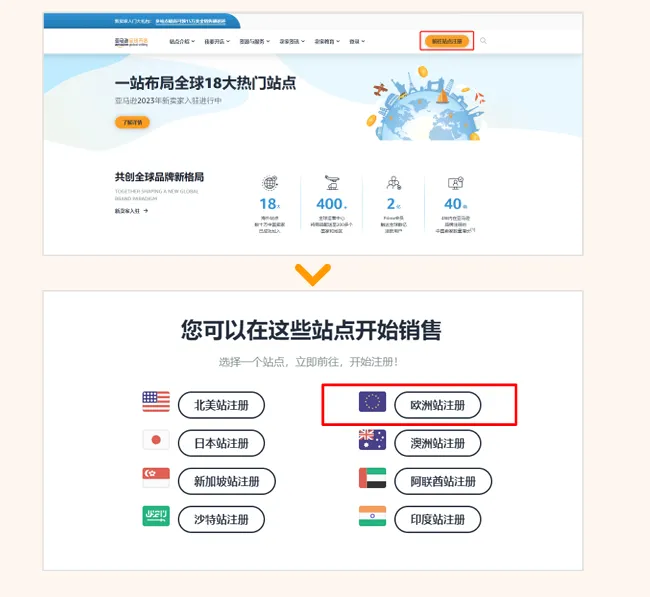The height and width of the screenshot is (597, 650).
Task: Click the 欧洲站注册 button
Action: pos(438,405)
